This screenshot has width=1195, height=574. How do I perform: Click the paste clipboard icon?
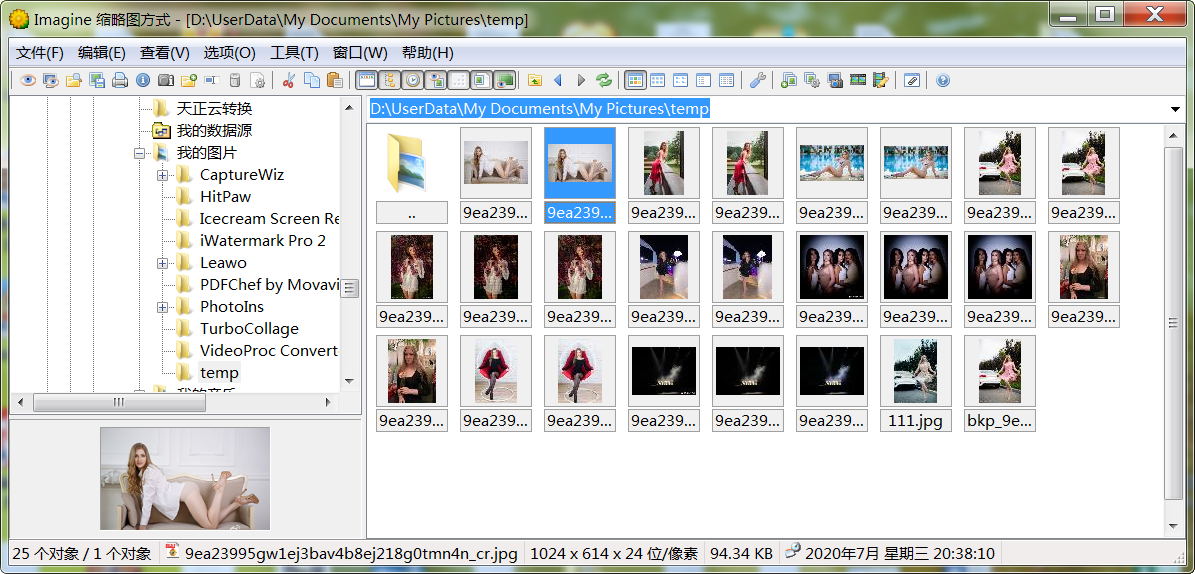coord(335,81)
